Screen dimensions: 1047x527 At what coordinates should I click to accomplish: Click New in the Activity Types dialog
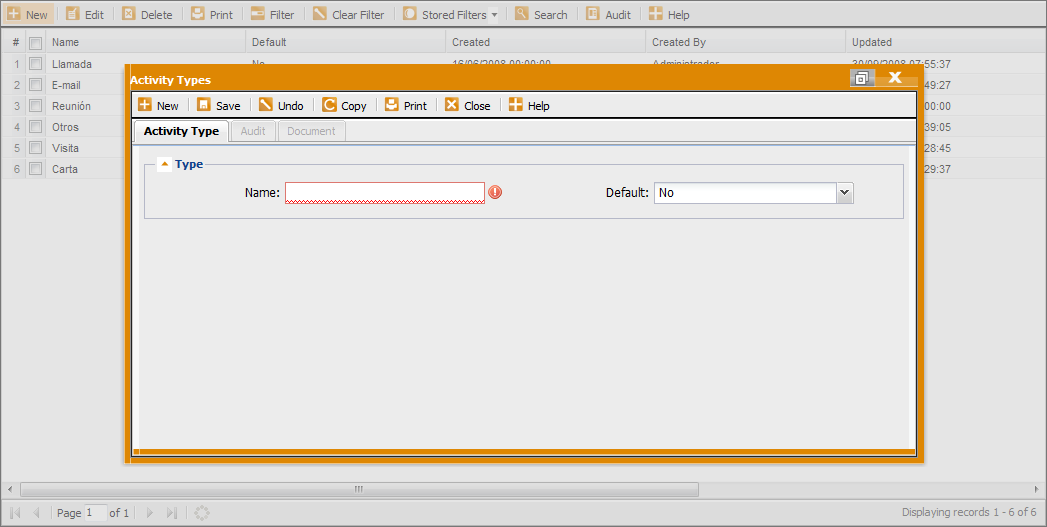(158, 105)
